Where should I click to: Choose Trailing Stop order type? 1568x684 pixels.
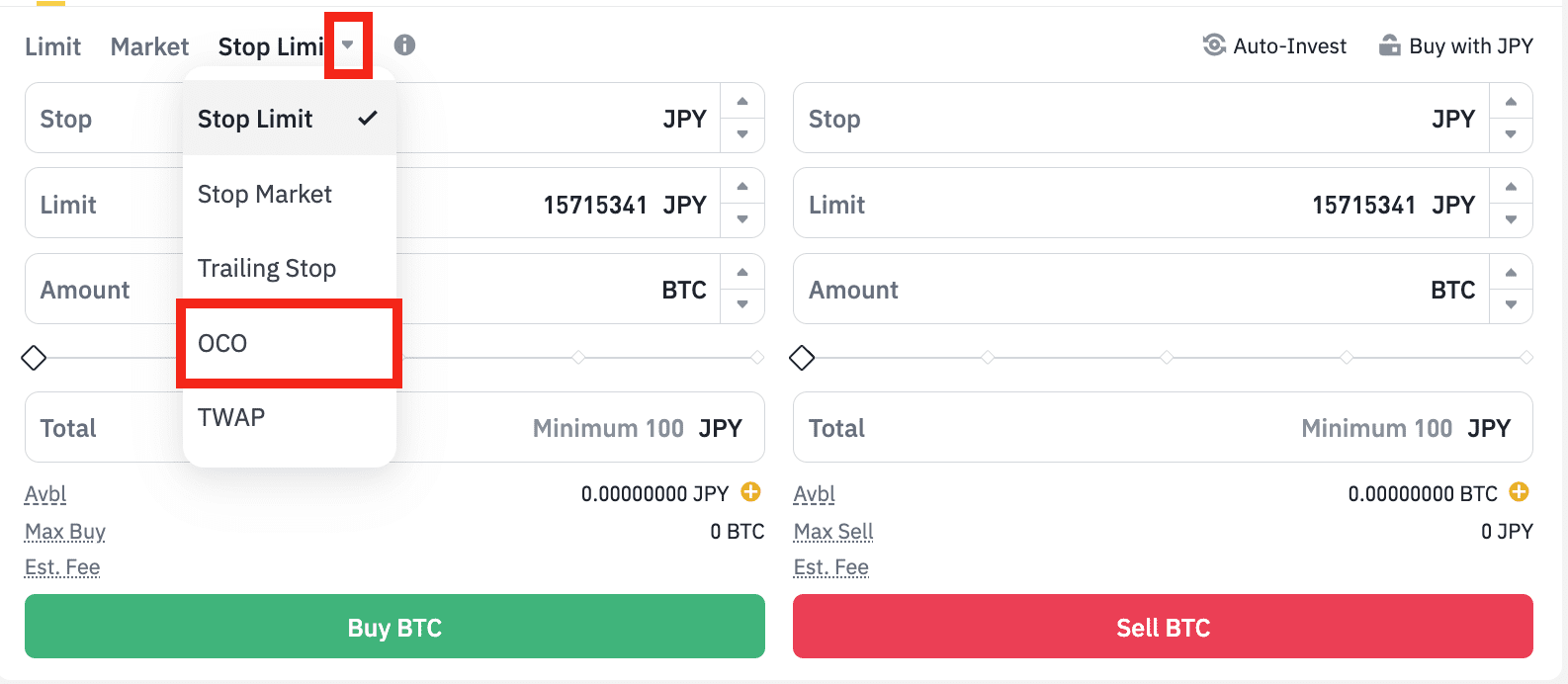point(267,269)
